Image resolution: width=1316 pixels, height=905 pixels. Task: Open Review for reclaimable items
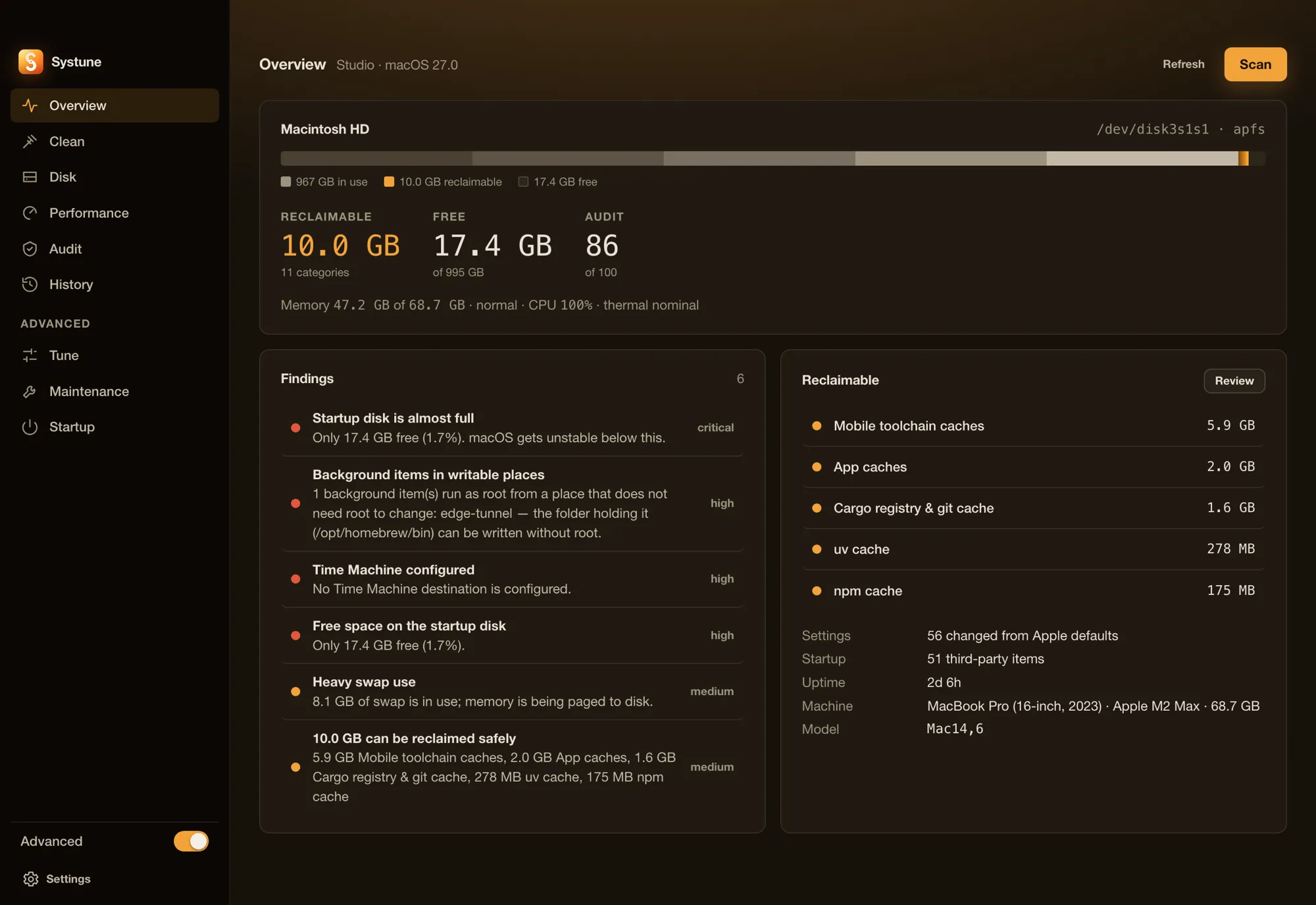pyautogui.click(x=1234, y=381)
